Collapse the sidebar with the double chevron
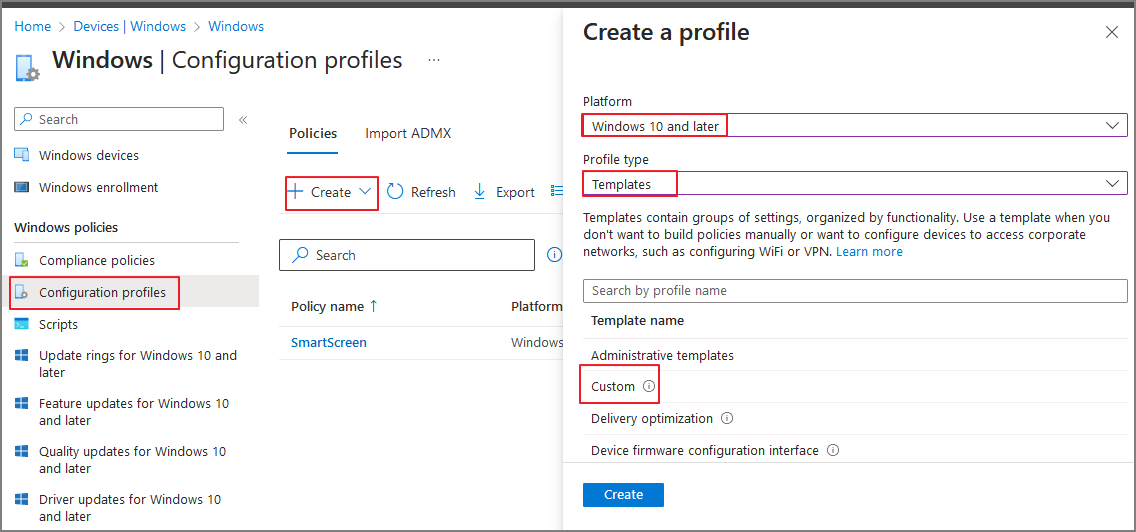The width and height of the screenshot is (1136, 532). point(243,120)
